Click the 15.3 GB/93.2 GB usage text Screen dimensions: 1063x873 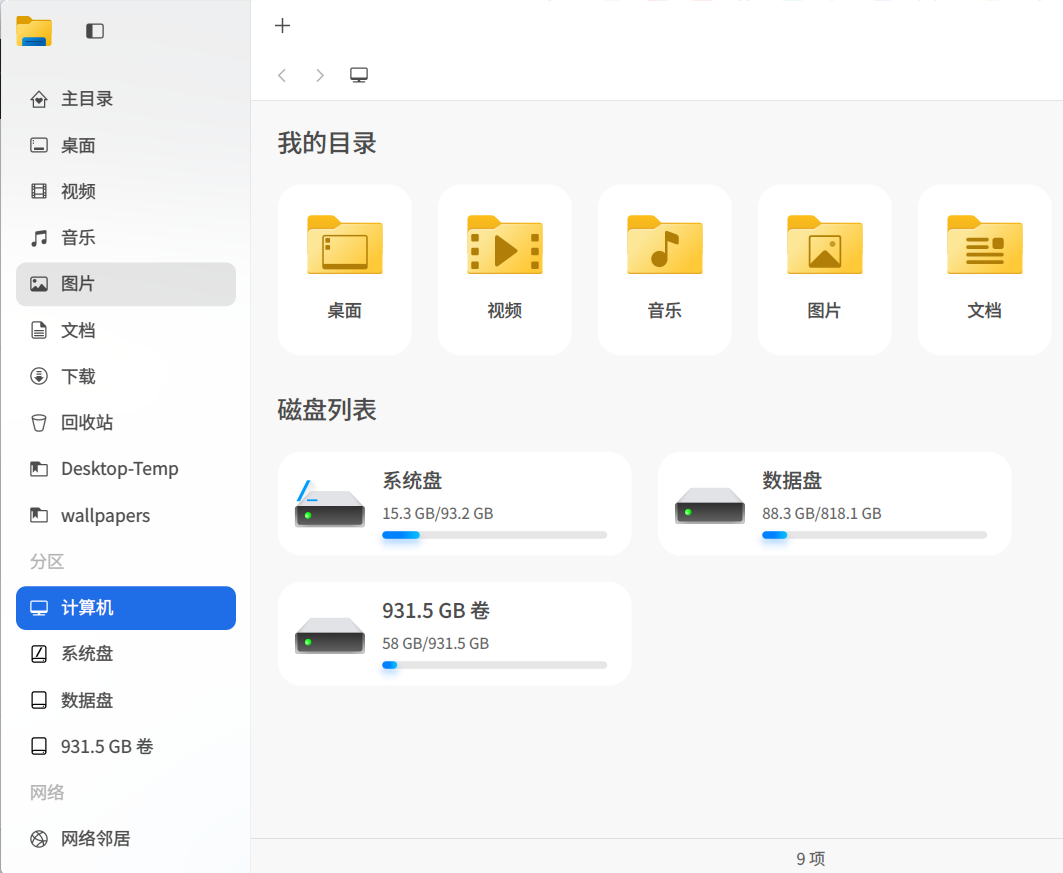[x=437, y=514]
